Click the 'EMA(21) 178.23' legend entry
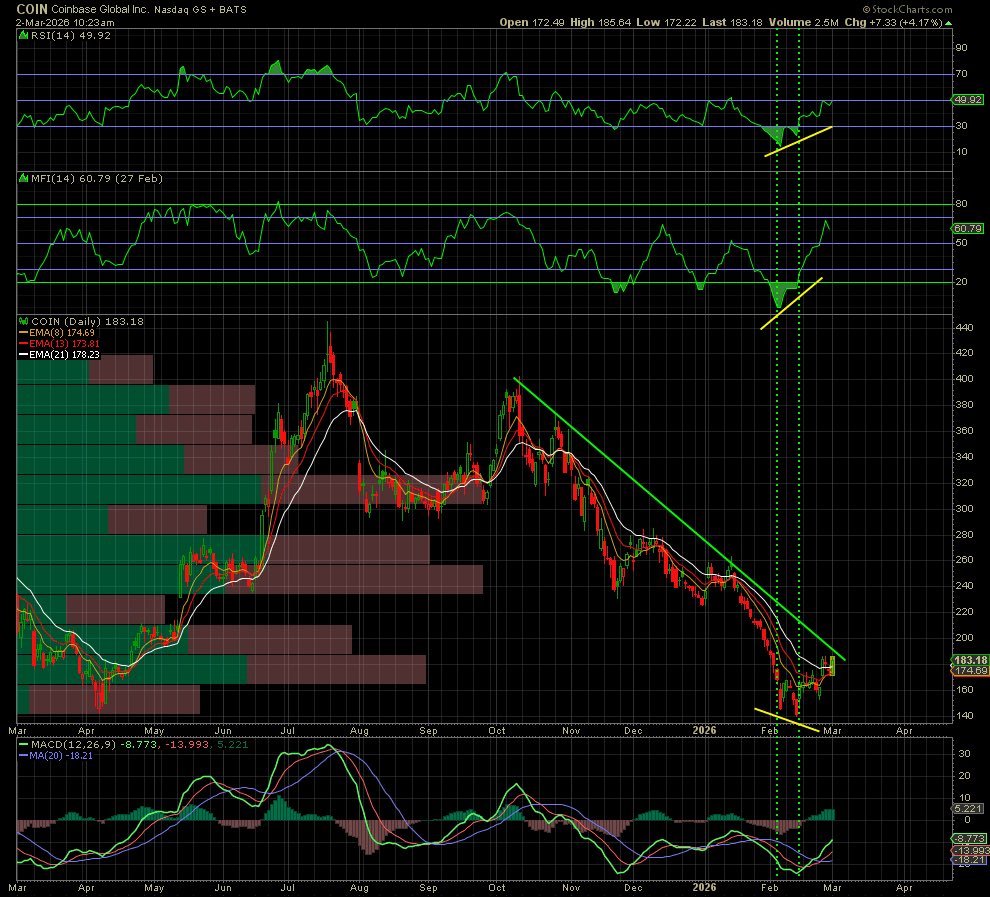The image size is (990, 897). (x=64, y=355)
